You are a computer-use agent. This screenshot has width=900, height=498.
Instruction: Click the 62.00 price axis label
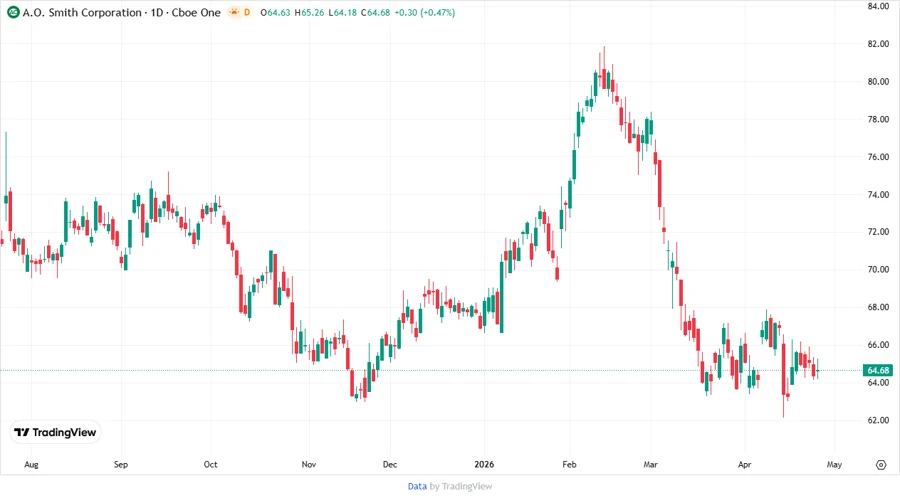click(x=878, y=420)
